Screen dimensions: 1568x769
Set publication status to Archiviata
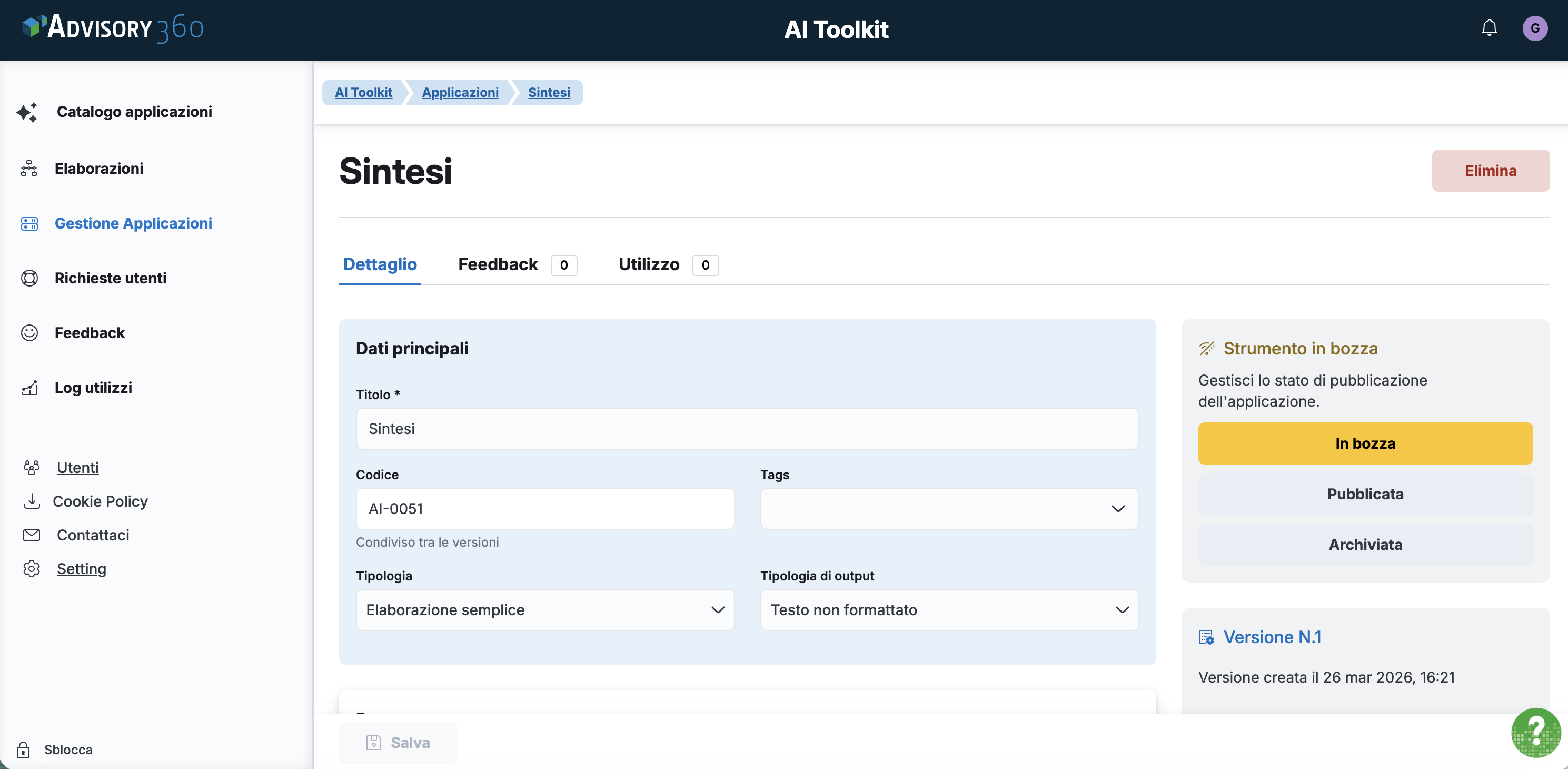click(1365, 544)
